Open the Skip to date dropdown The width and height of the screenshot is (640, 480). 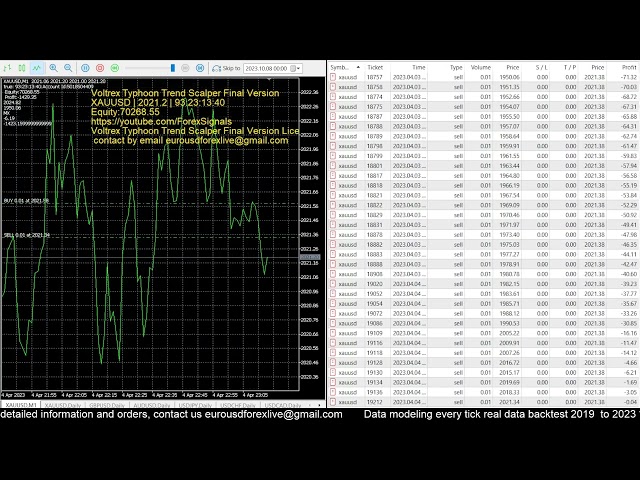click(x=298, y=68)
